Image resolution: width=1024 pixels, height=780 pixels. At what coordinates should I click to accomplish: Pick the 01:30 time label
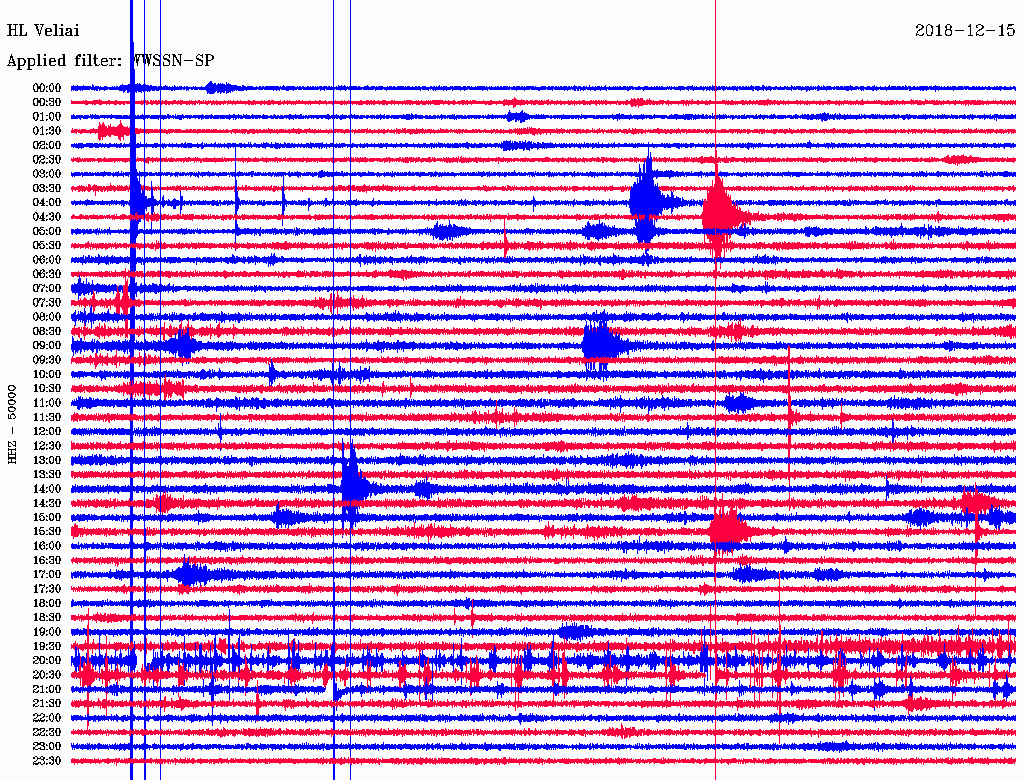(47, 131)
